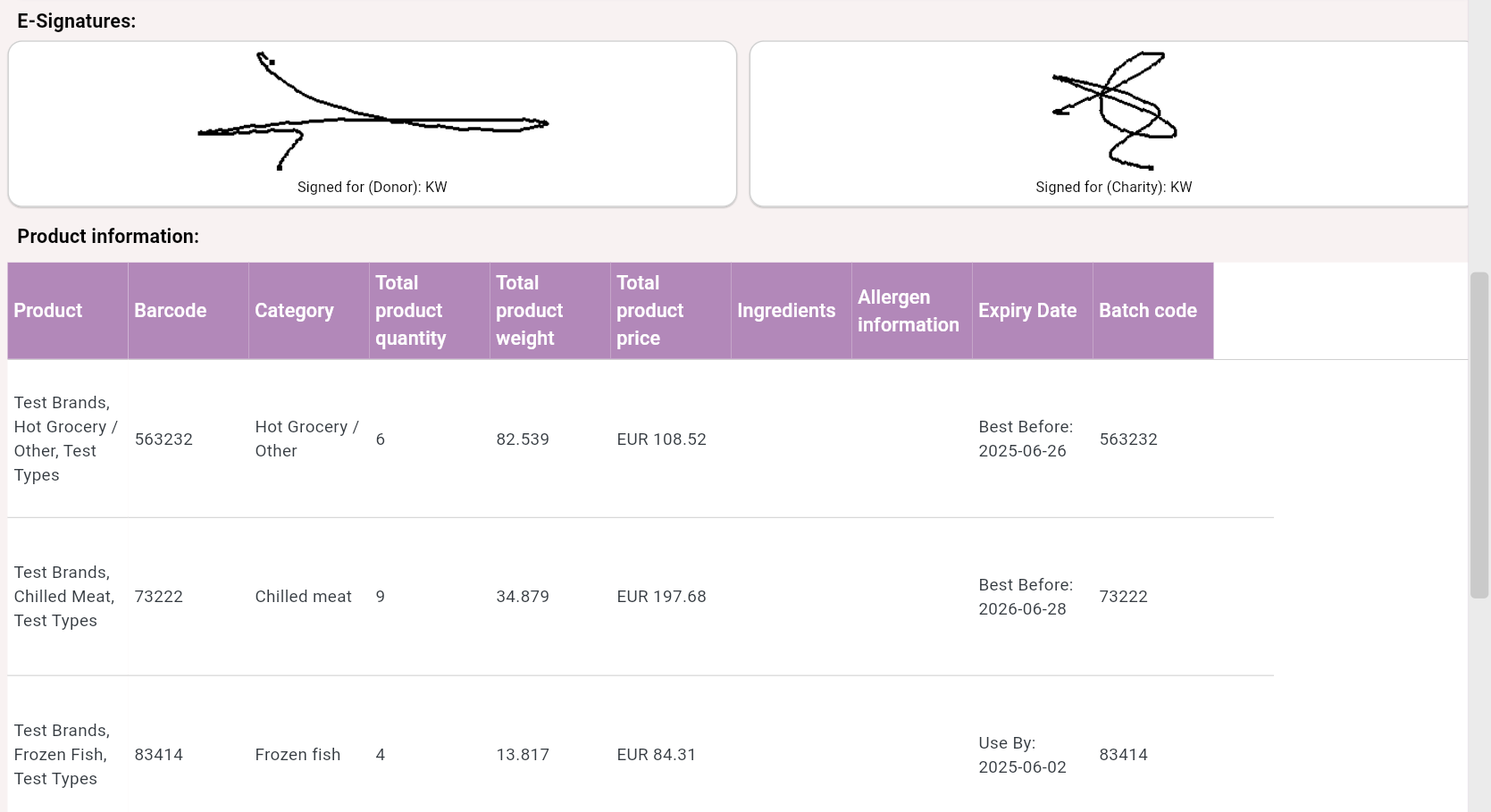The height and width of the screenshot is (812, 1491).
Task: Click the Expiry Date column header
Action: pos(1027,311)
